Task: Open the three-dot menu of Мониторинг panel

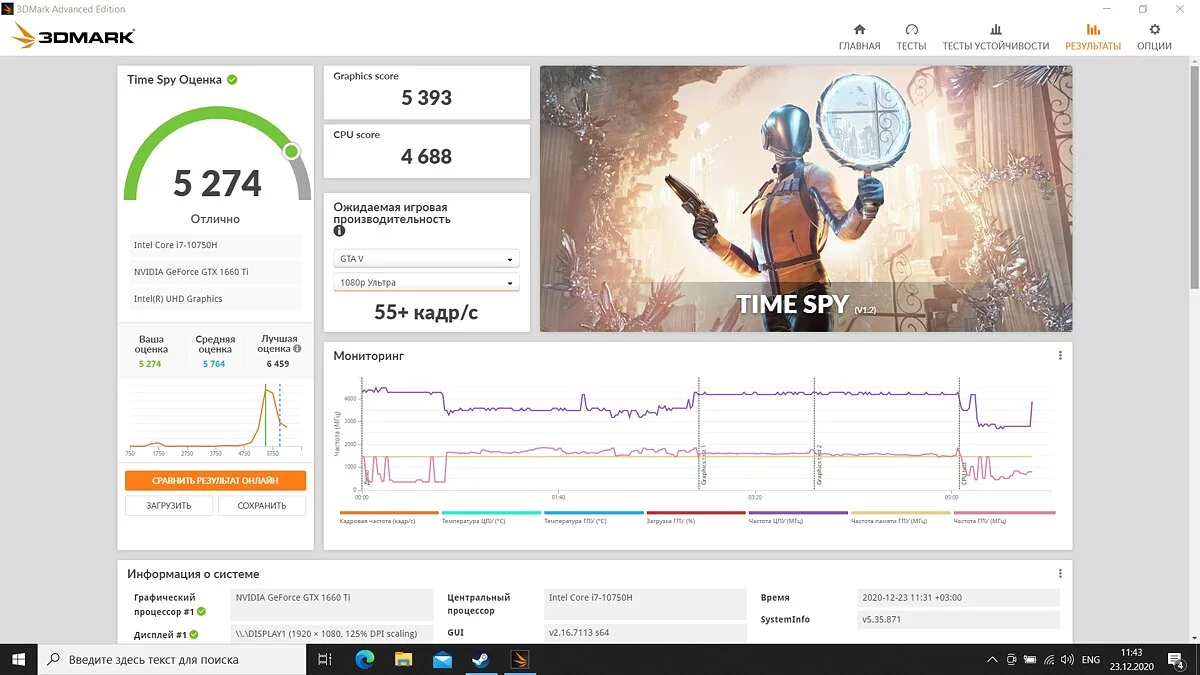Action: coord(1060,356)
